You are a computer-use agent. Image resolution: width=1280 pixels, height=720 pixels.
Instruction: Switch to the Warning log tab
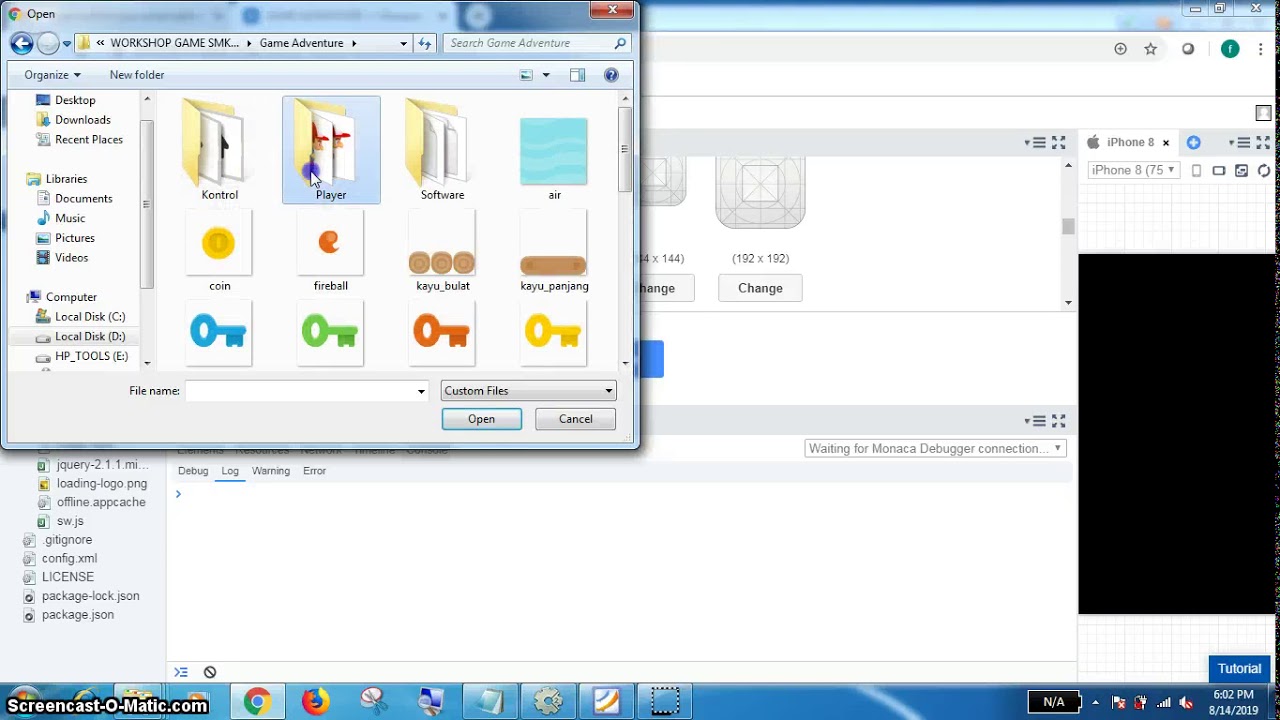click(271, 471)
